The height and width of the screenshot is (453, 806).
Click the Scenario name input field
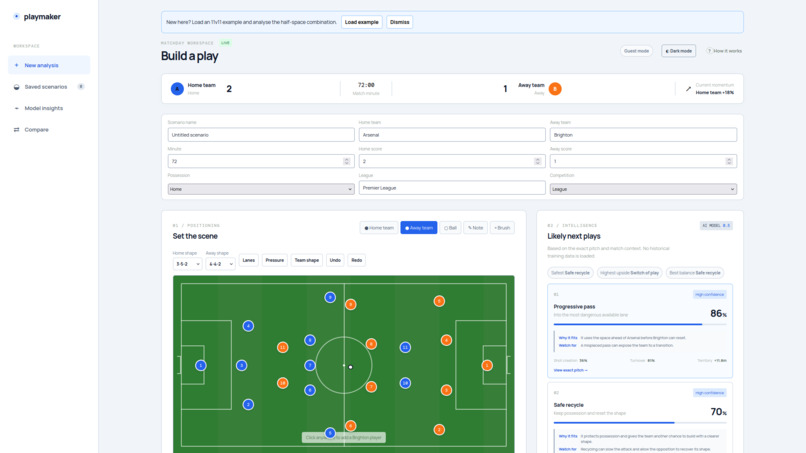[x=261, y=135]
